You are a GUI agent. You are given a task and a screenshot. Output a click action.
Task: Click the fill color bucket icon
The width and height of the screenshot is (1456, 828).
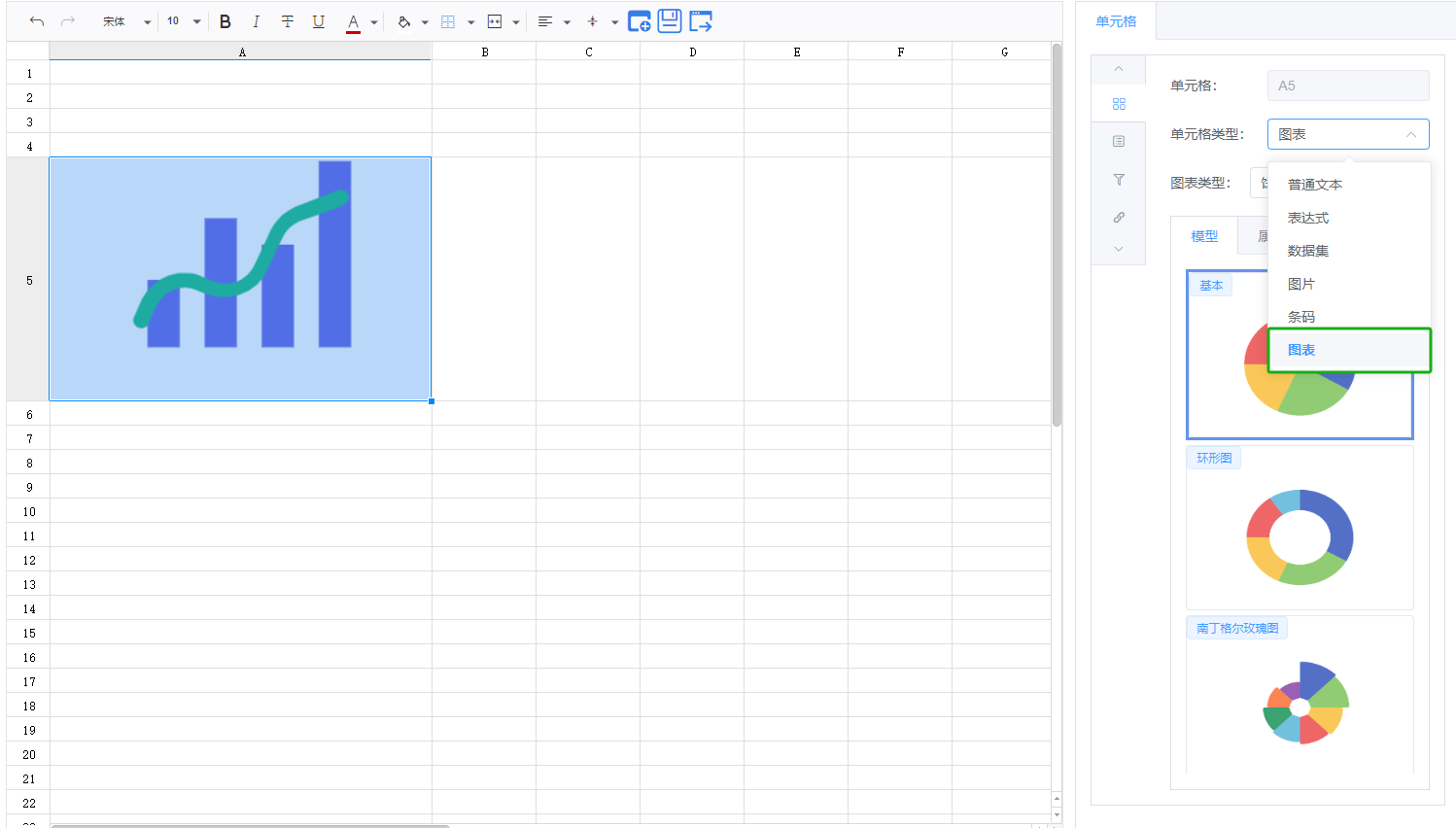click(x=403, y=21)
